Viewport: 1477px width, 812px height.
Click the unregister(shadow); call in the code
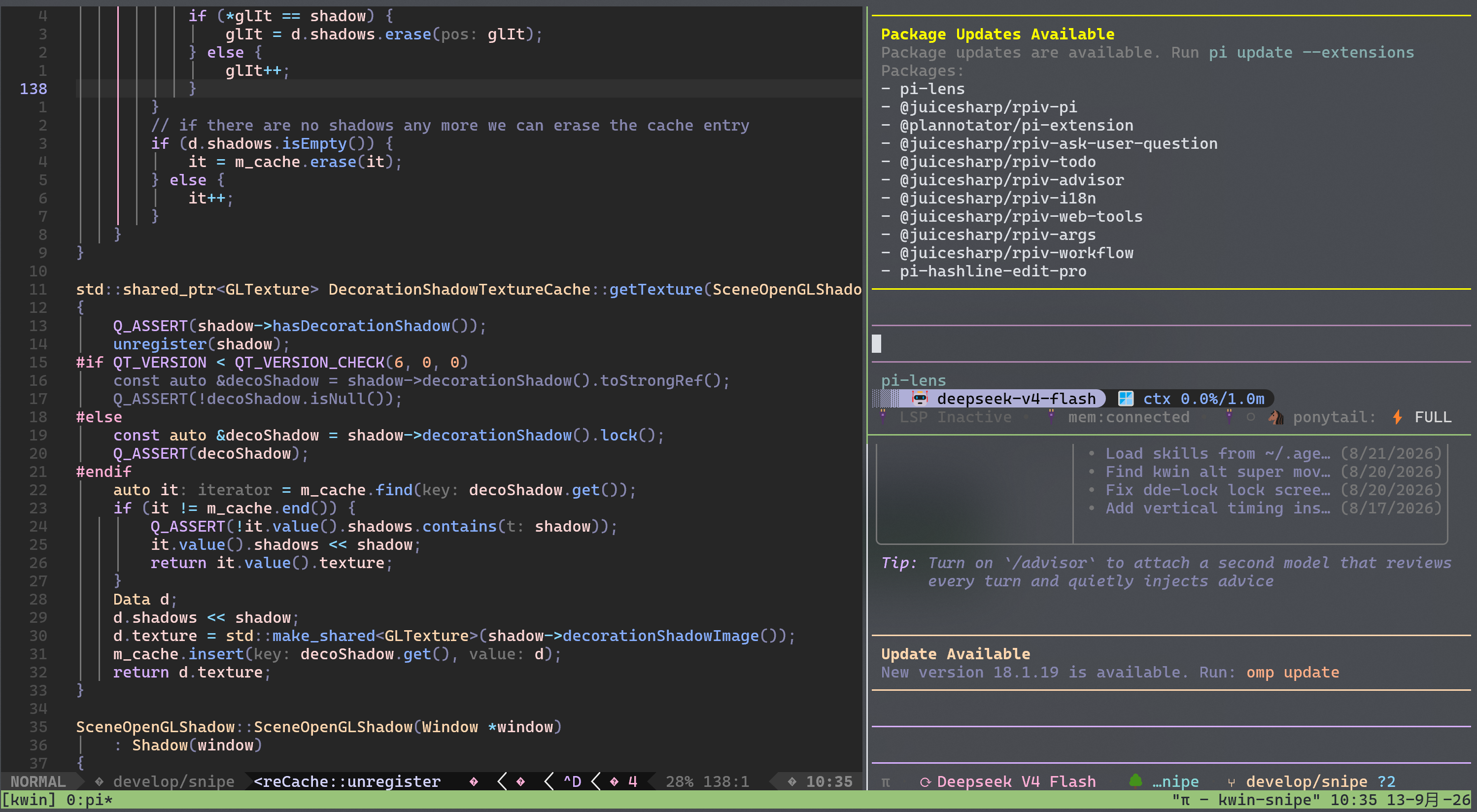click(201, 344)
